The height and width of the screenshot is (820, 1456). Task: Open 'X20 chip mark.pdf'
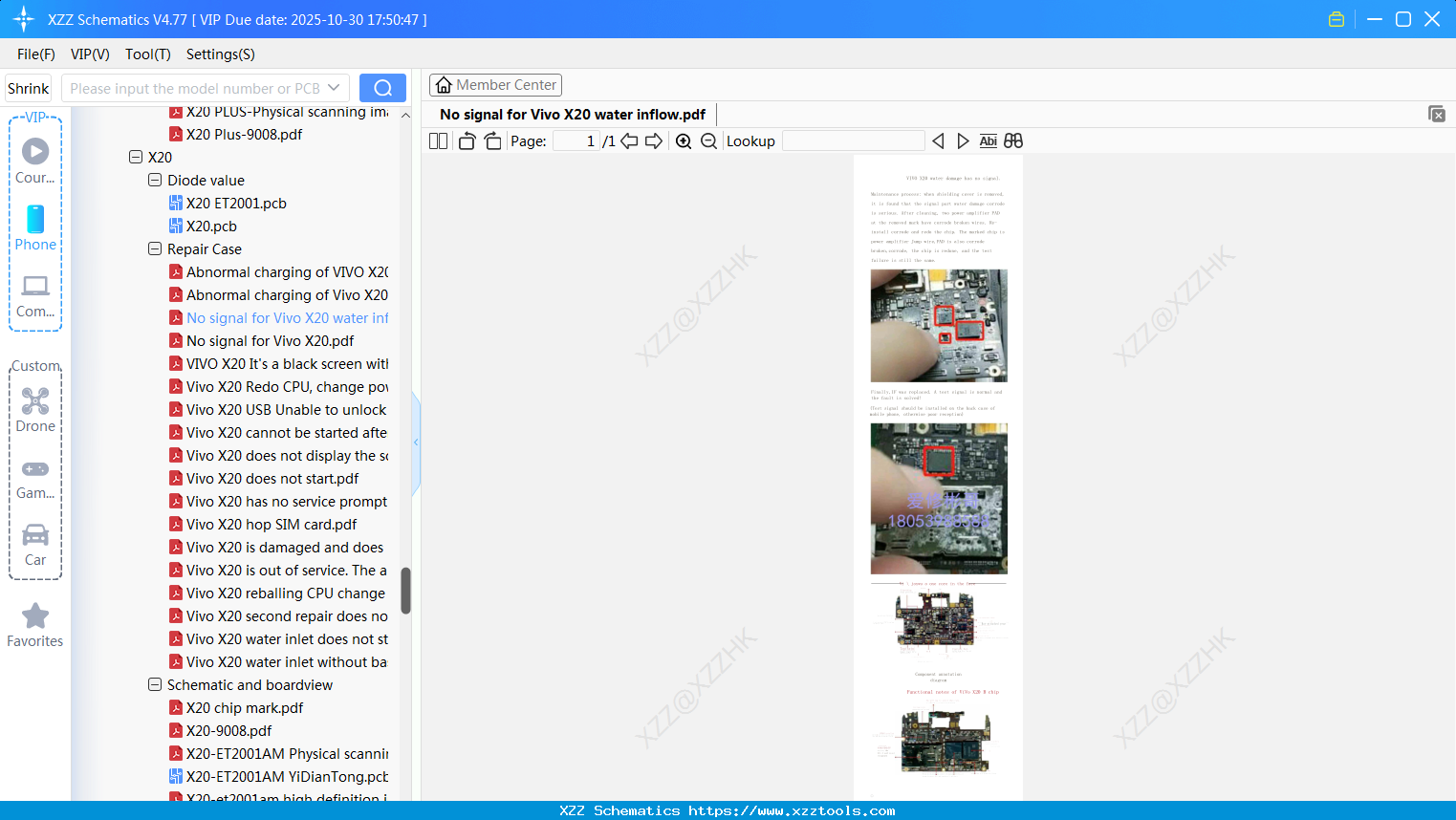(245, 707)
